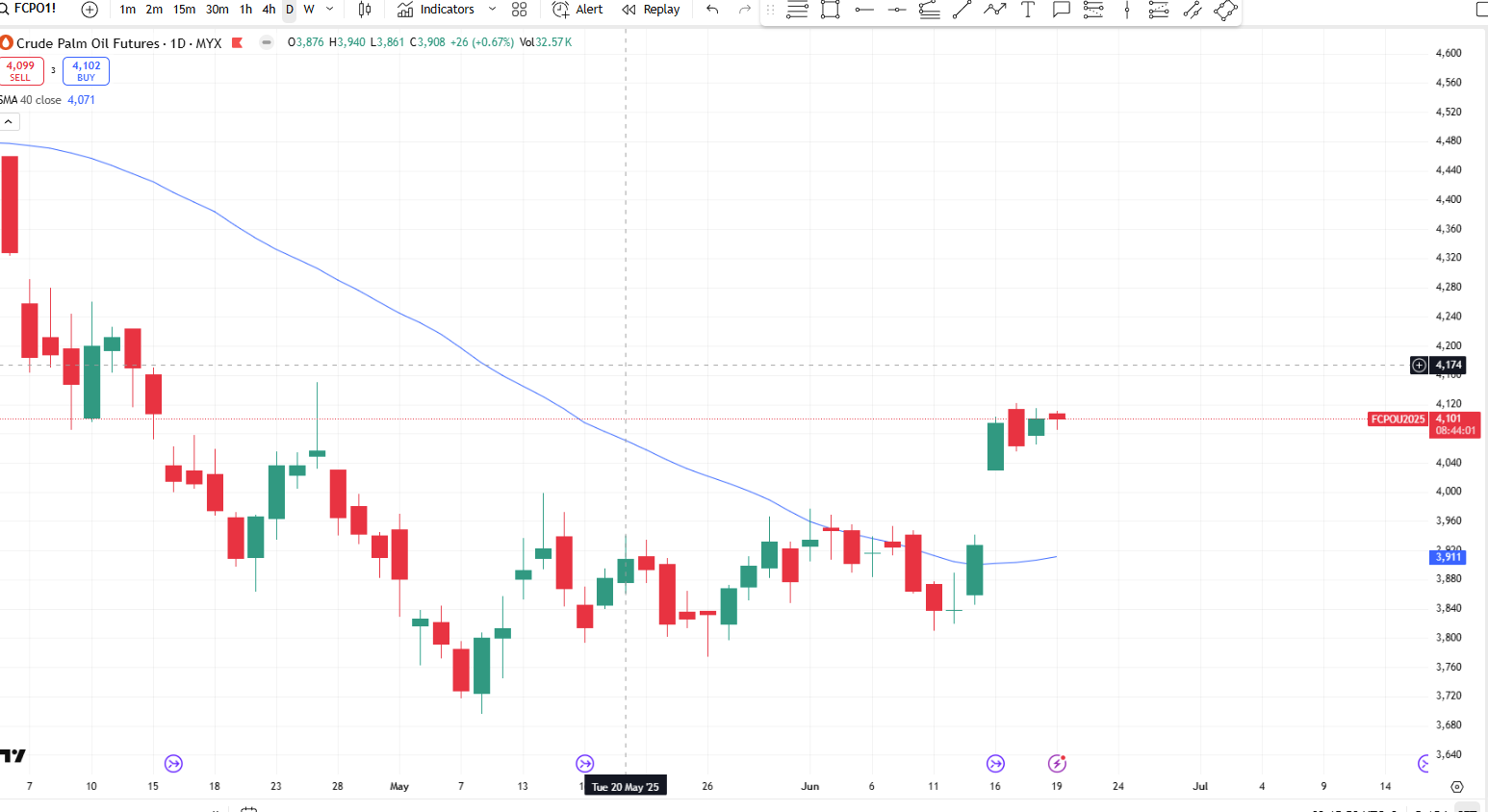This screenshot has width=1488, height=812.
Task: Open the Indicators favorites dropdown arrow
Action: tap(492, 10)
